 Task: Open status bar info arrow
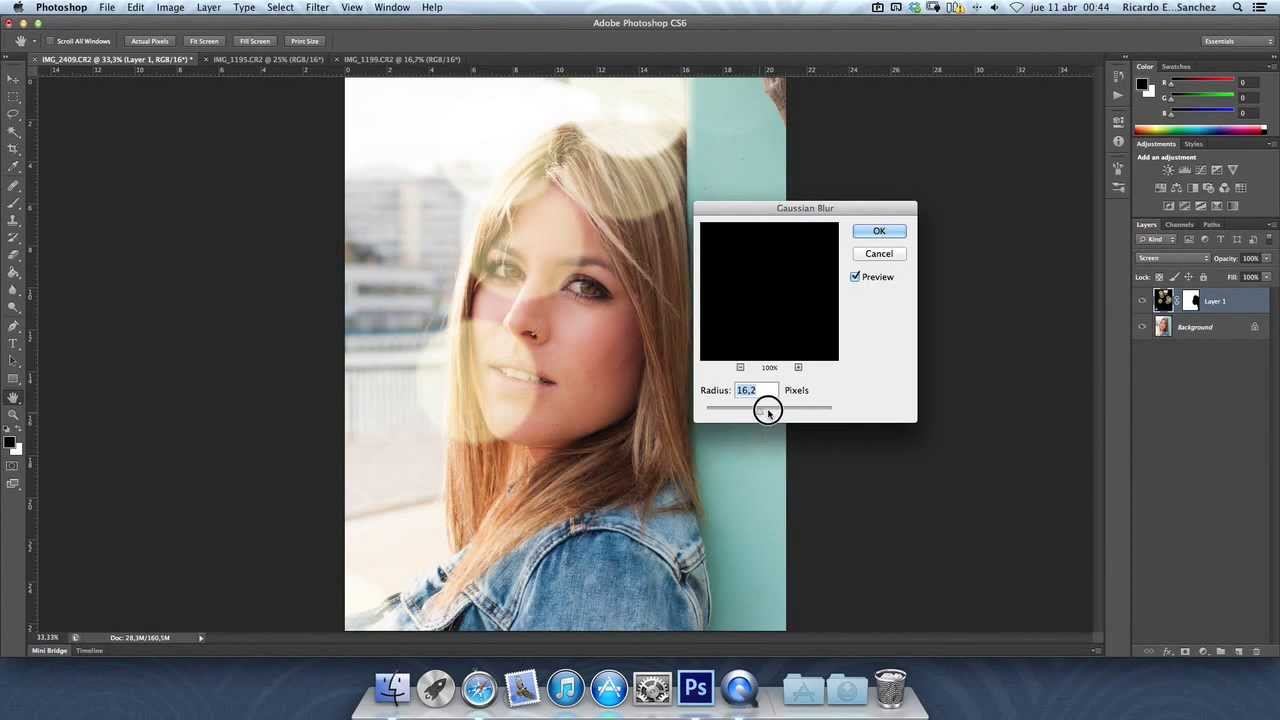[x=200, y=637]
